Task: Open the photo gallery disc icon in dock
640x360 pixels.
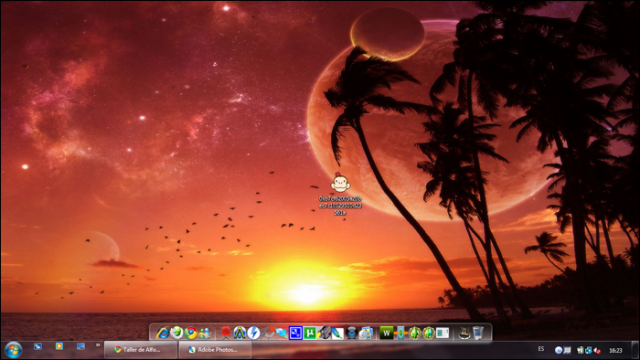Action: pos(366,333)
